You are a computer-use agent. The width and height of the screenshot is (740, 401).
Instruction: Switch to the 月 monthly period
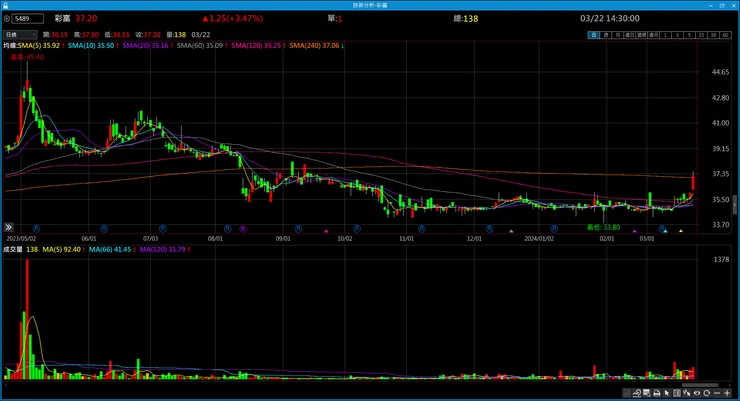click(617, 35)
